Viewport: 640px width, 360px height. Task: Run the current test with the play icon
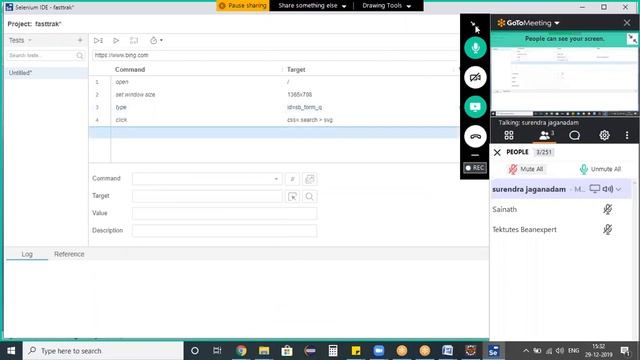click(x=116, y=40)
